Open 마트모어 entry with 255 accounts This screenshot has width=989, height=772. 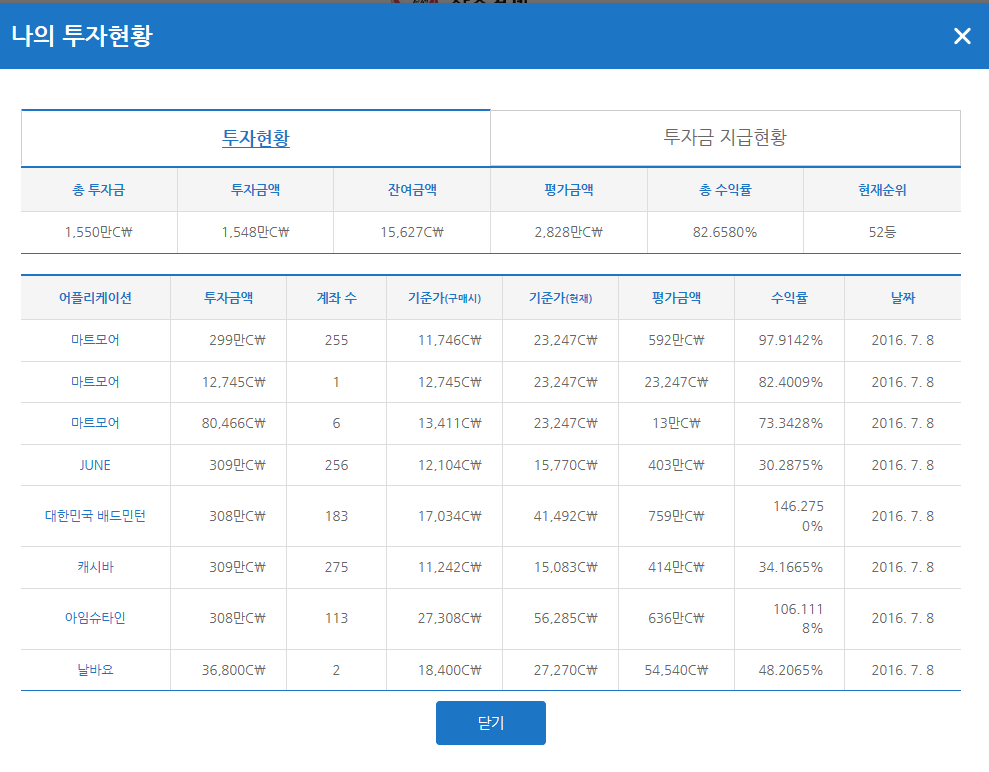(x=95, y=340)
